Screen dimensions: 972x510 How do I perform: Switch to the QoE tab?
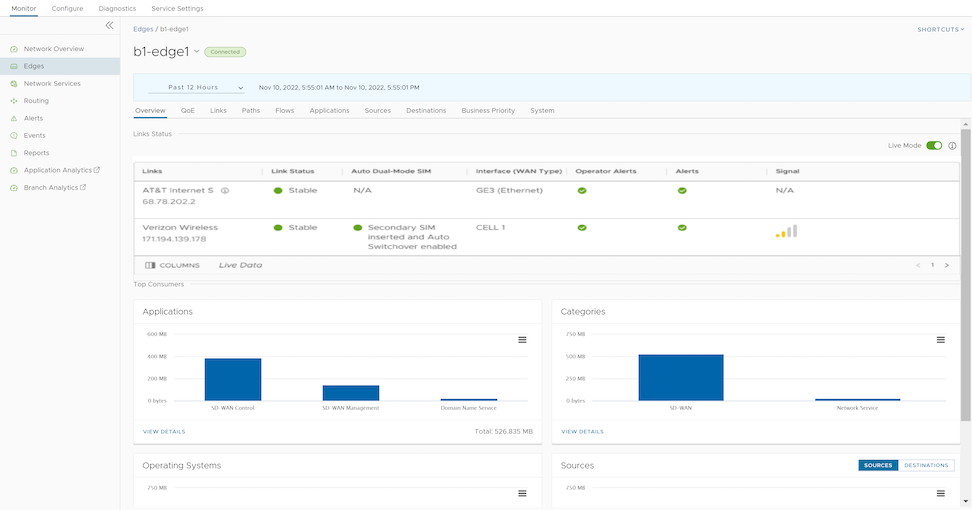point(188,110)
